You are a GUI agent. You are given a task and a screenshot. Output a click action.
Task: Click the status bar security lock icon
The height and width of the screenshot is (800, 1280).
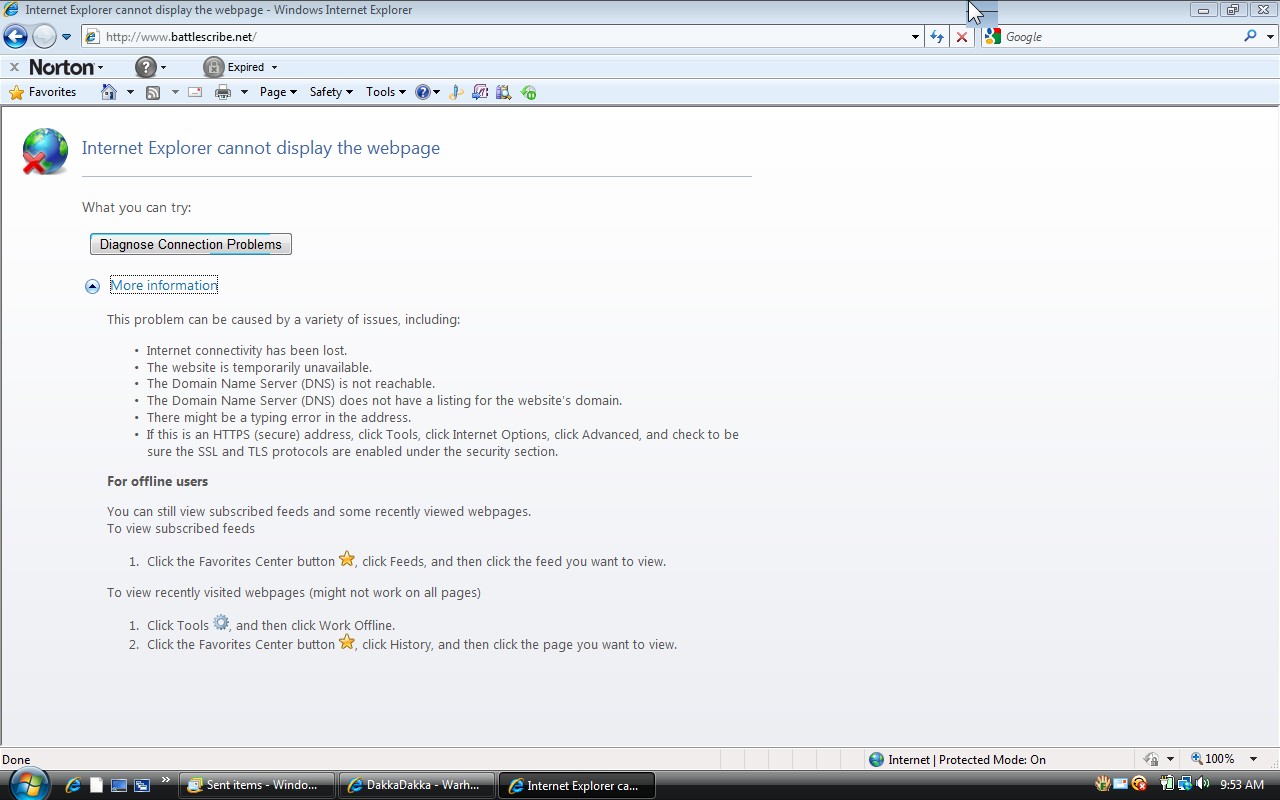[1151, 759]
